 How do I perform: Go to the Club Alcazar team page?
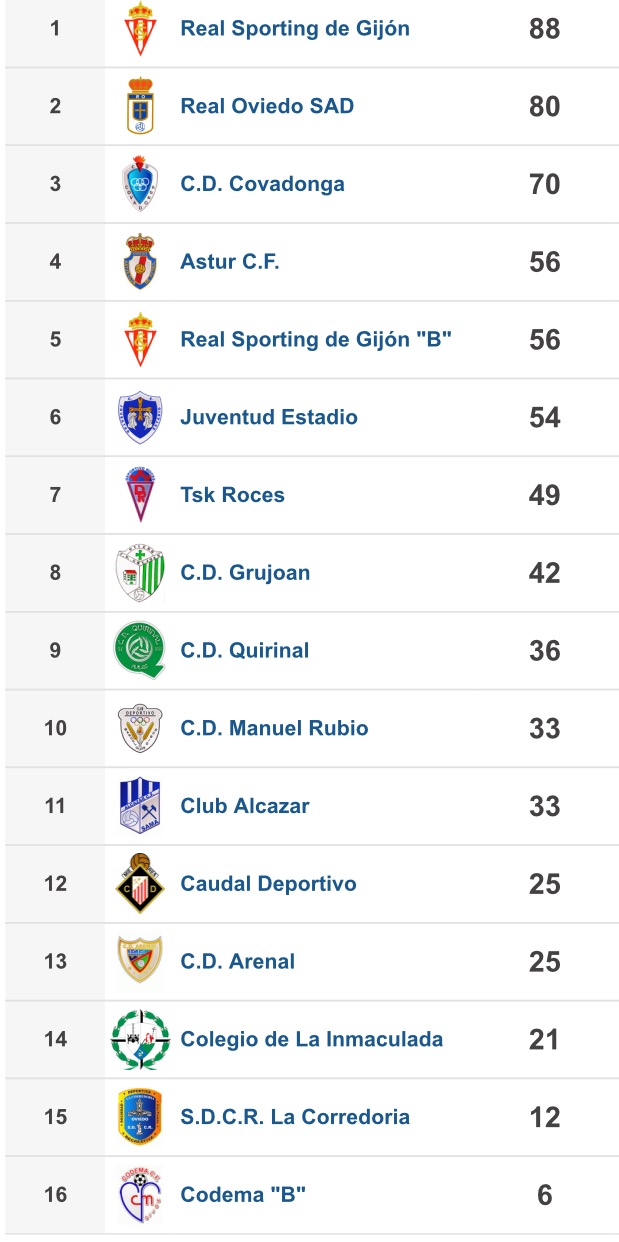(245, 806)
